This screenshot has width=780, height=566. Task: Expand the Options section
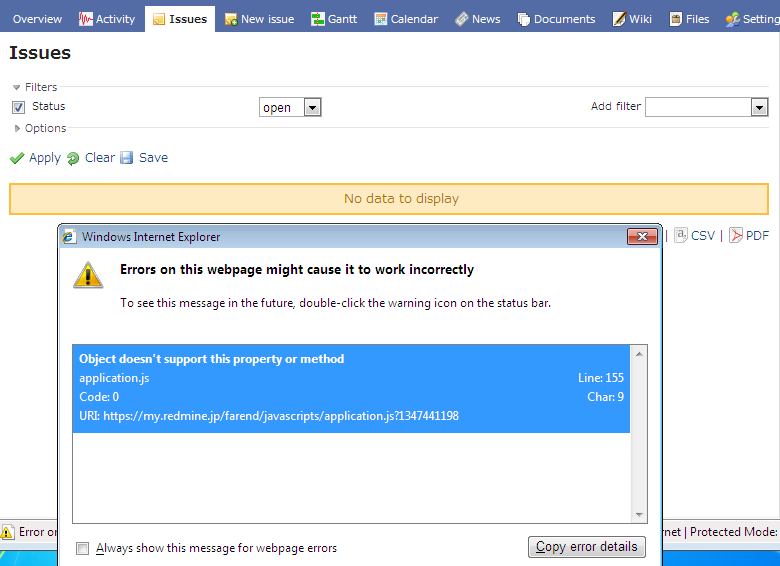pyautogui.click(x=40, y=128)
